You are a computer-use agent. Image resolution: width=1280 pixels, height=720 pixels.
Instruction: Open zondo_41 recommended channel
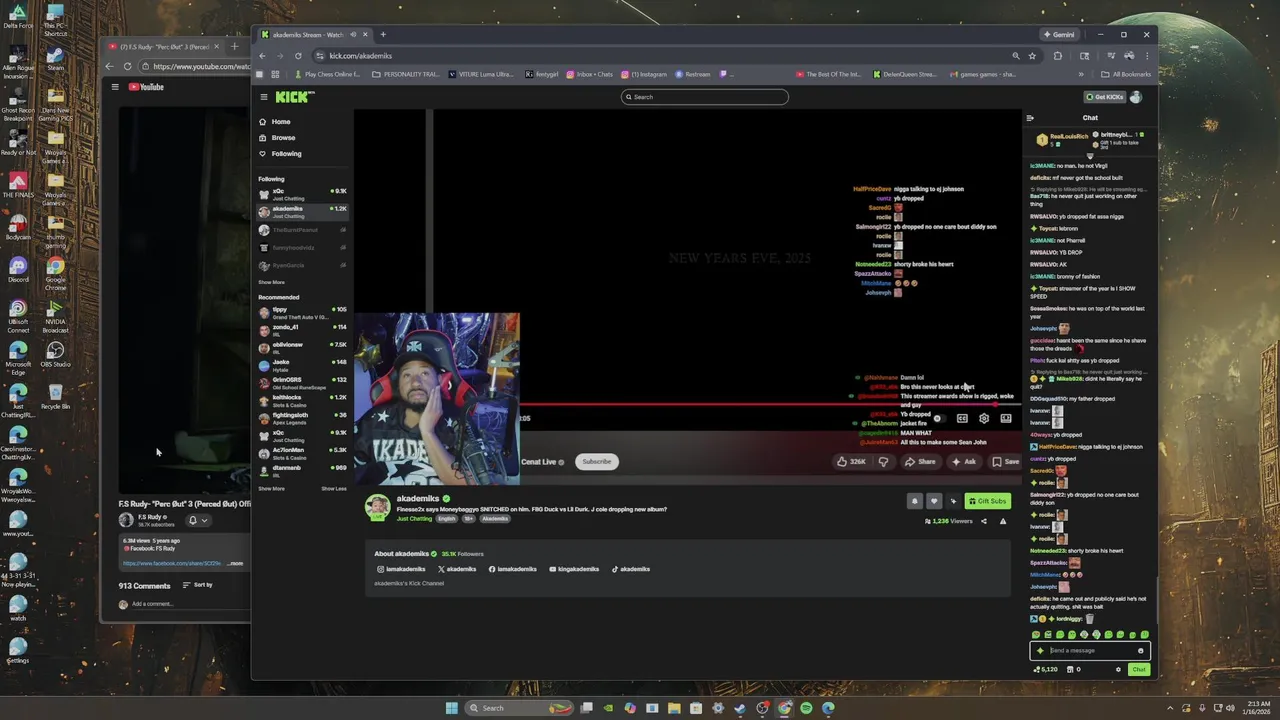tap(302, 330)
